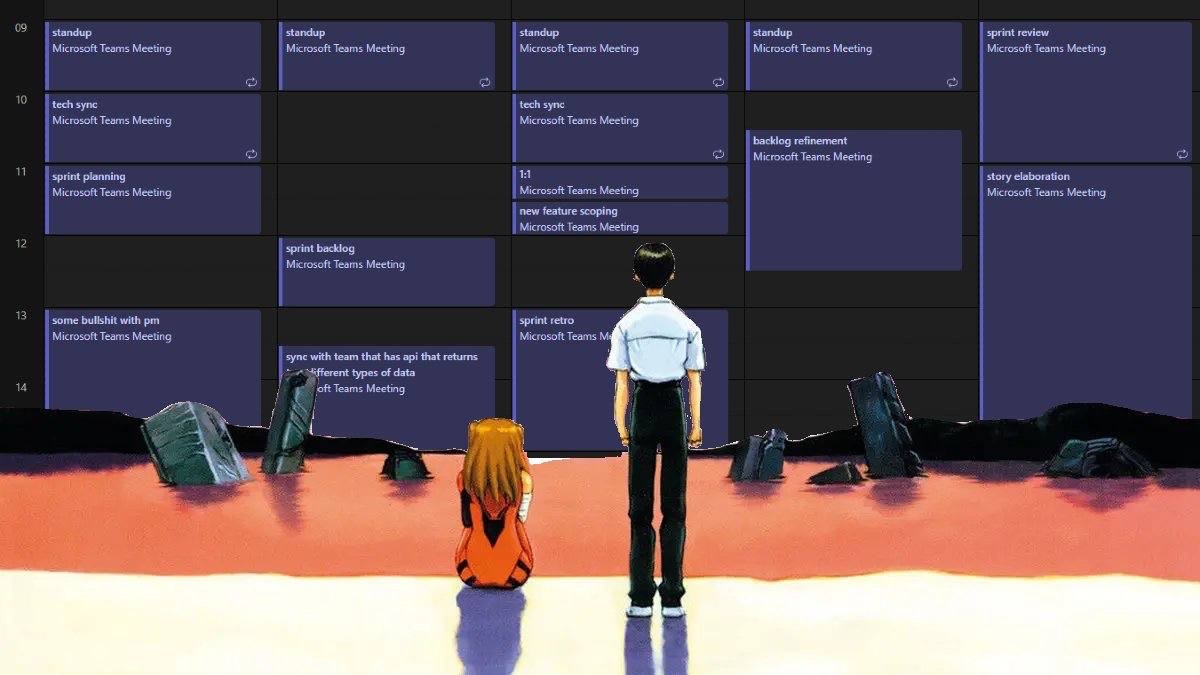The image size is (1200, 675).
Task: Click recurrence icon on third column's standup
Action: (718, 82)
